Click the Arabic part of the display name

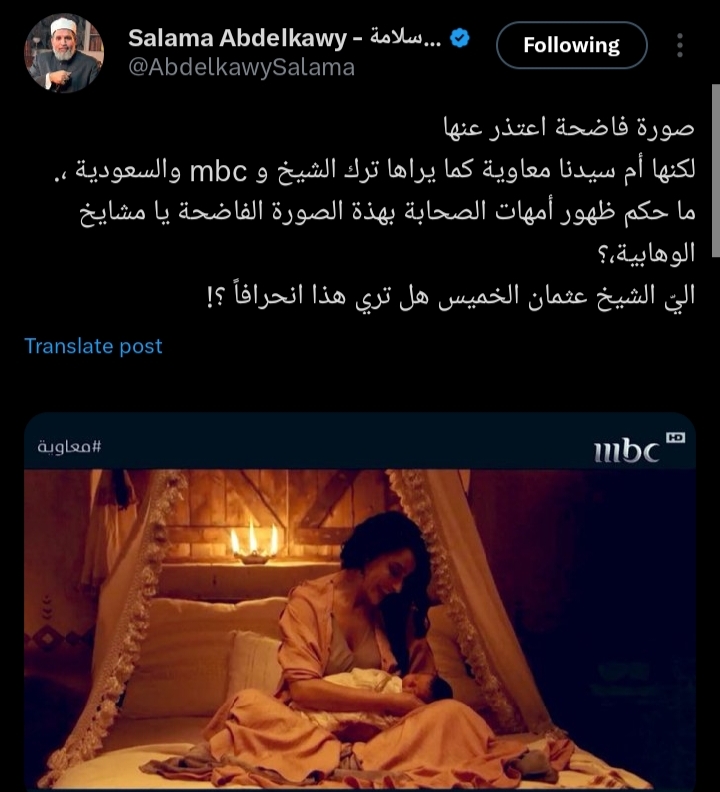[405, 37]
